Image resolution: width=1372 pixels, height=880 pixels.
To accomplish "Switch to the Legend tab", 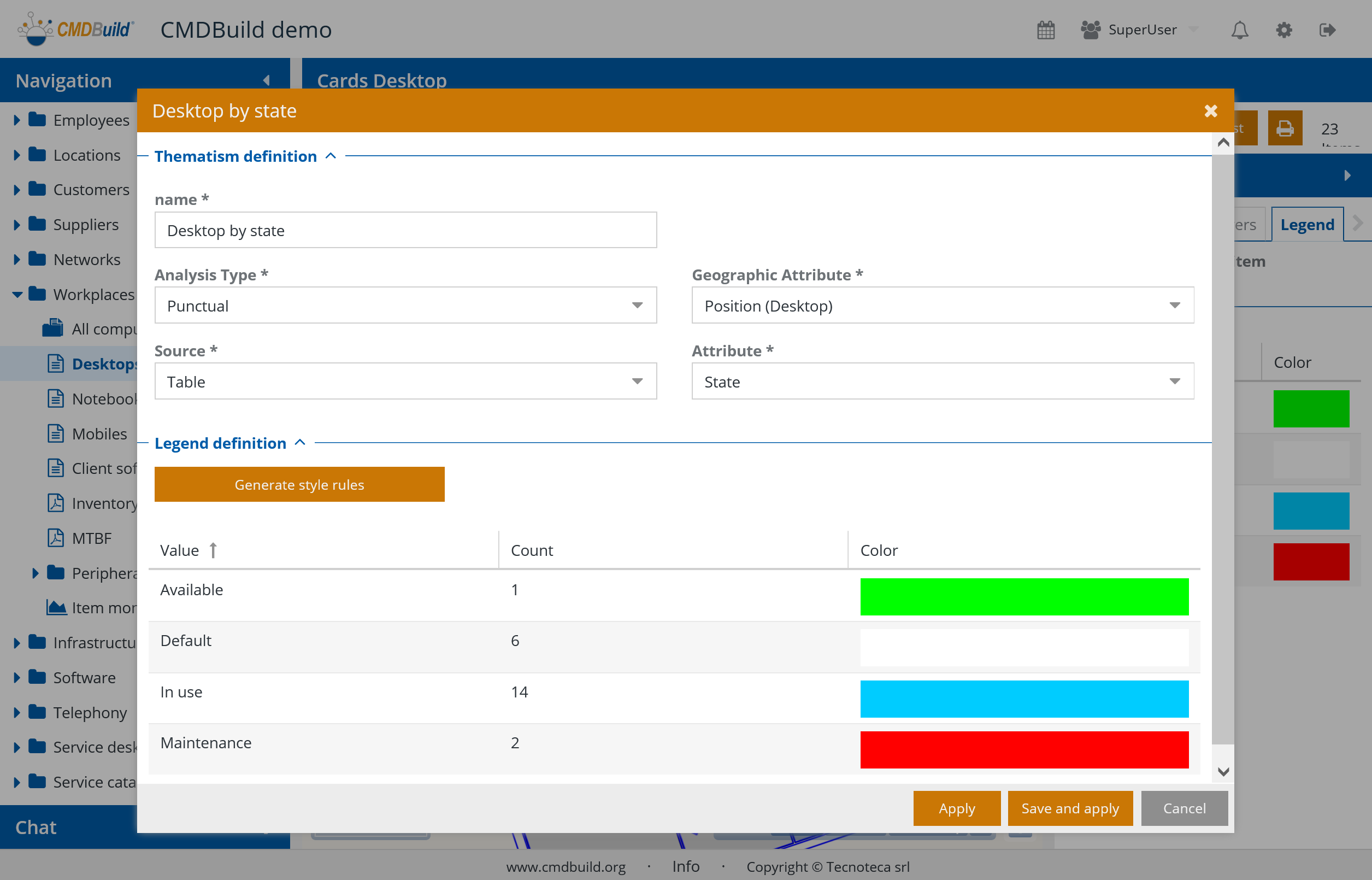I will (1307, 225).
